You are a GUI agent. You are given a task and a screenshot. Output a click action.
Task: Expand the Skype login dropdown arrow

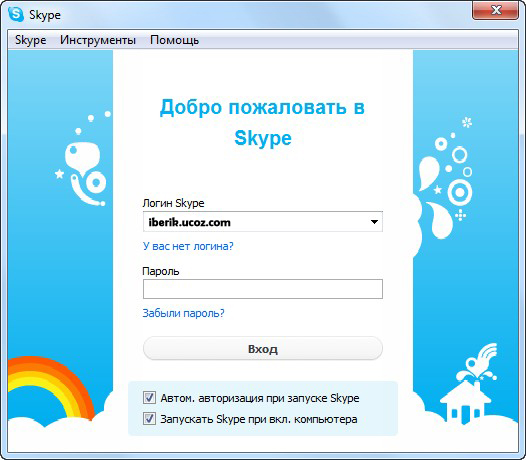point(374,222)
